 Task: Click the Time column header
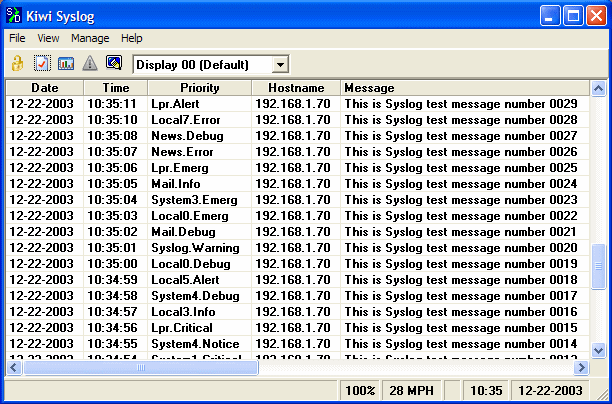click(x=116, y=88)
